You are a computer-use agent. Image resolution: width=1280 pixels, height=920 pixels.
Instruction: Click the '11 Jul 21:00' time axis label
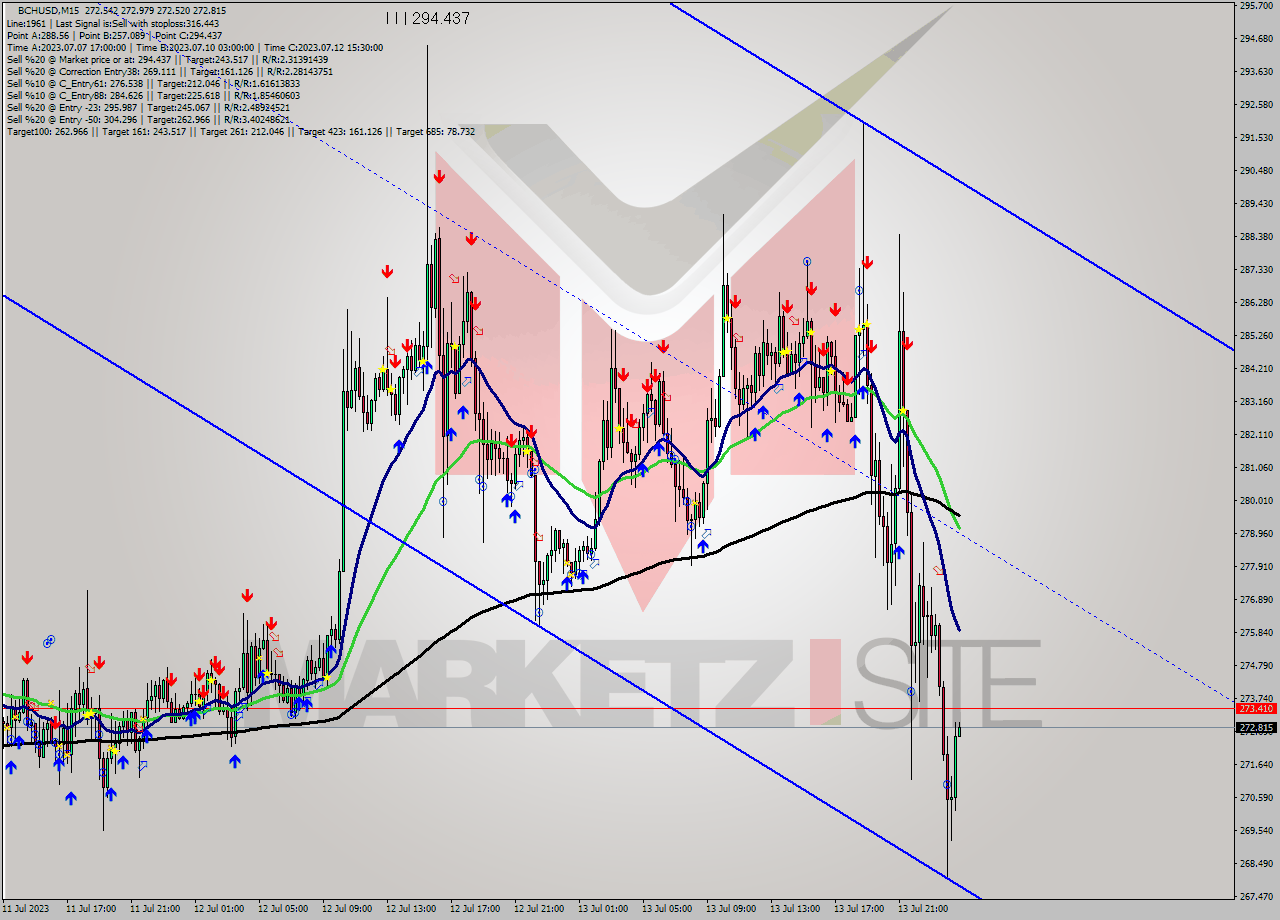tap(155, 910)
